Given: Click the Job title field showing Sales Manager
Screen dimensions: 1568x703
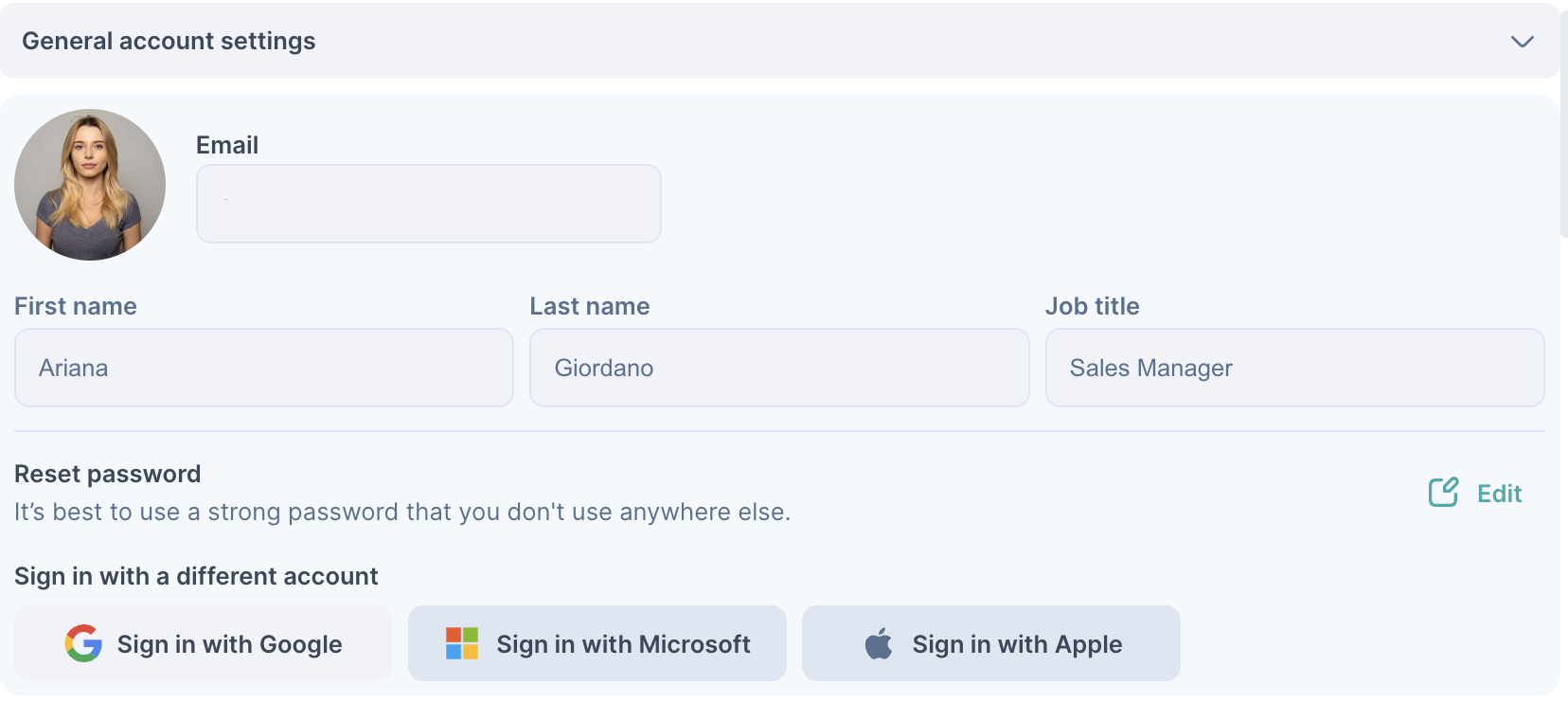Looking at the screenshot, I should click(x=1294, y=368).
